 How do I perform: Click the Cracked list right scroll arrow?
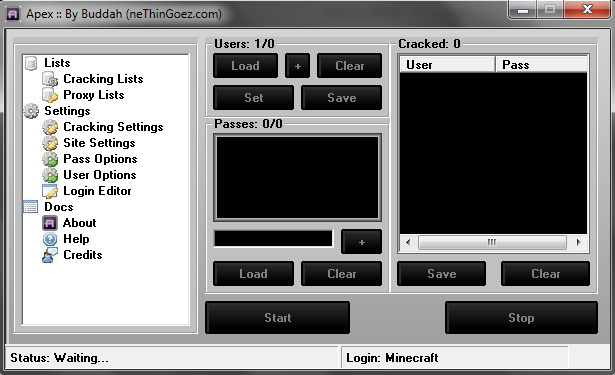579,242
